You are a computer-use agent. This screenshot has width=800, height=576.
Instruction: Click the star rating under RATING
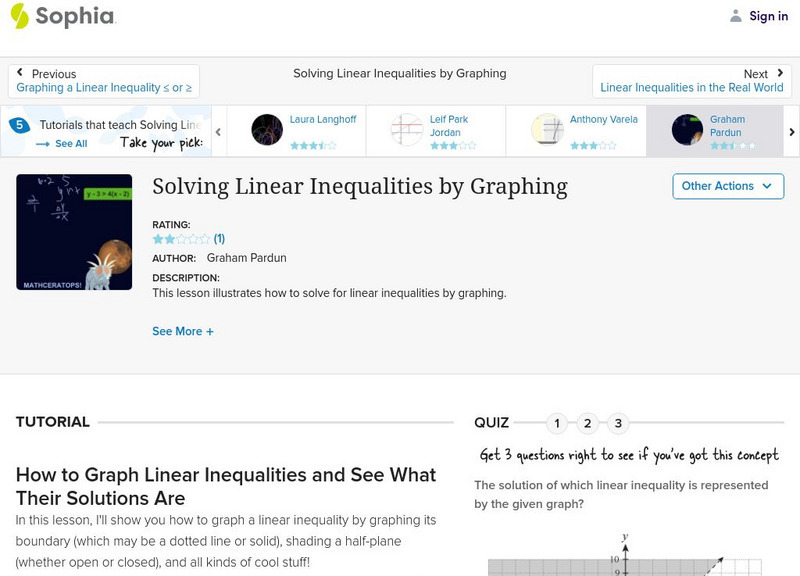tap(181, 239)
